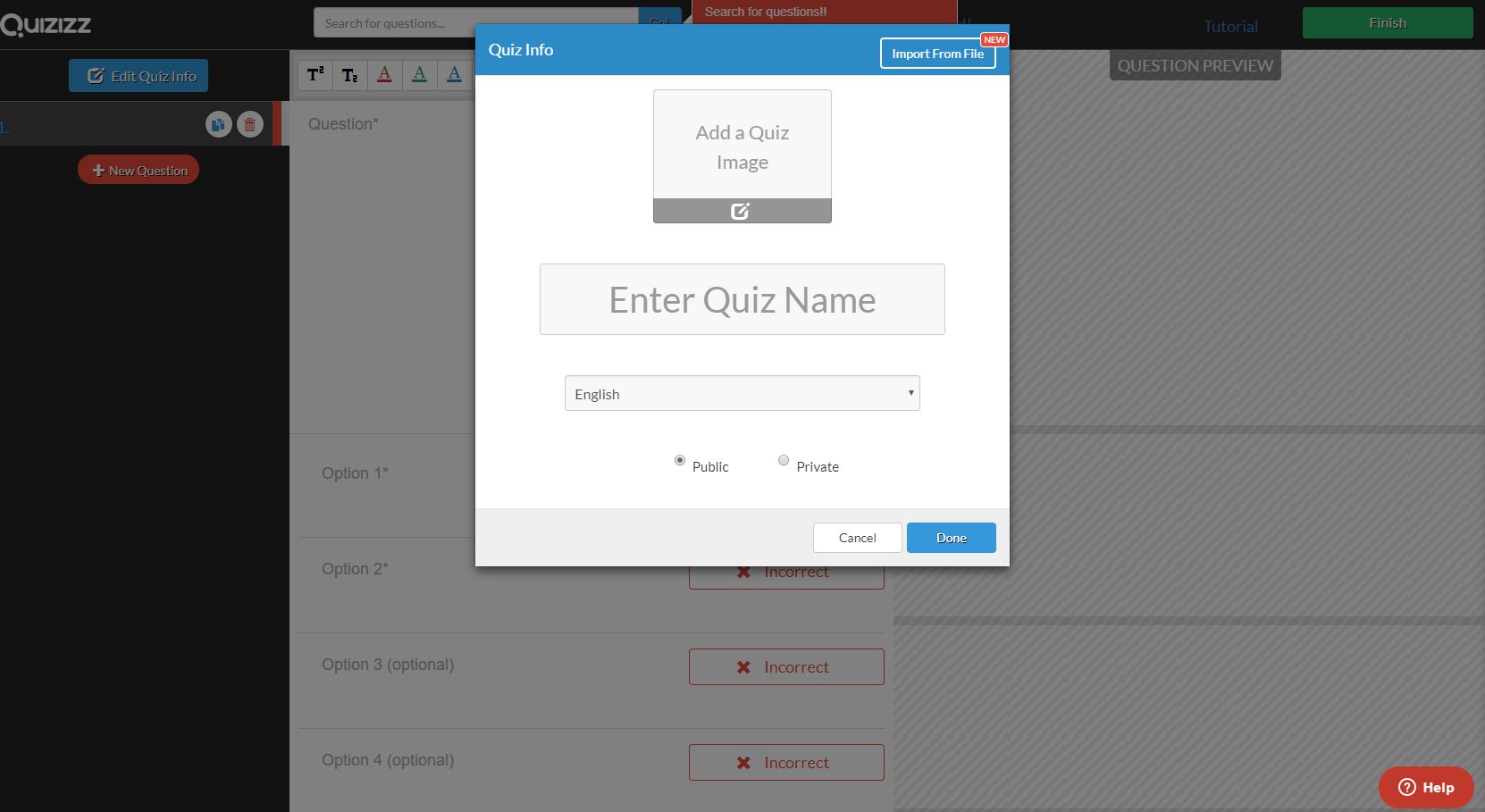Image resolution: width=1485 pixels, height=812 pixels.
Task: Click the Quizizz logo
Action: pyautogui.click(x=46, y=24)
